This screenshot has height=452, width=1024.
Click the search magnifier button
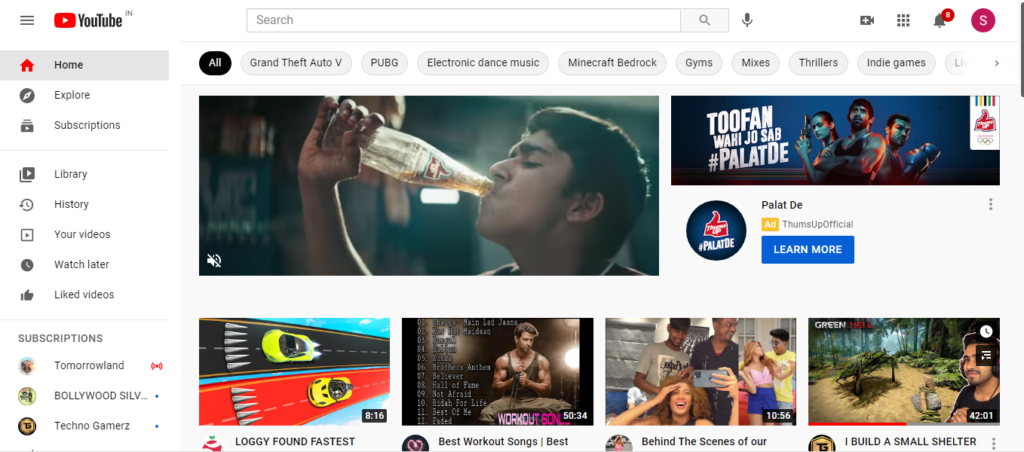[705, 20]
